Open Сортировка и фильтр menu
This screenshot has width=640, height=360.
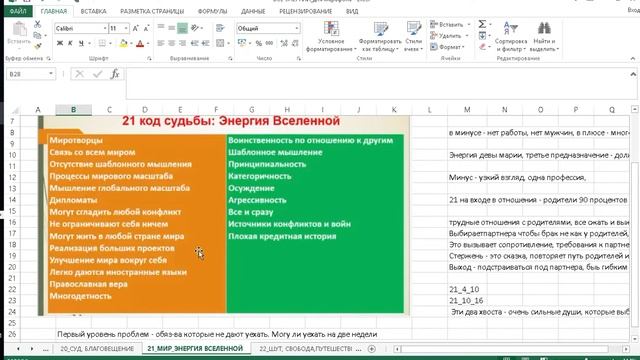[511, 37]
